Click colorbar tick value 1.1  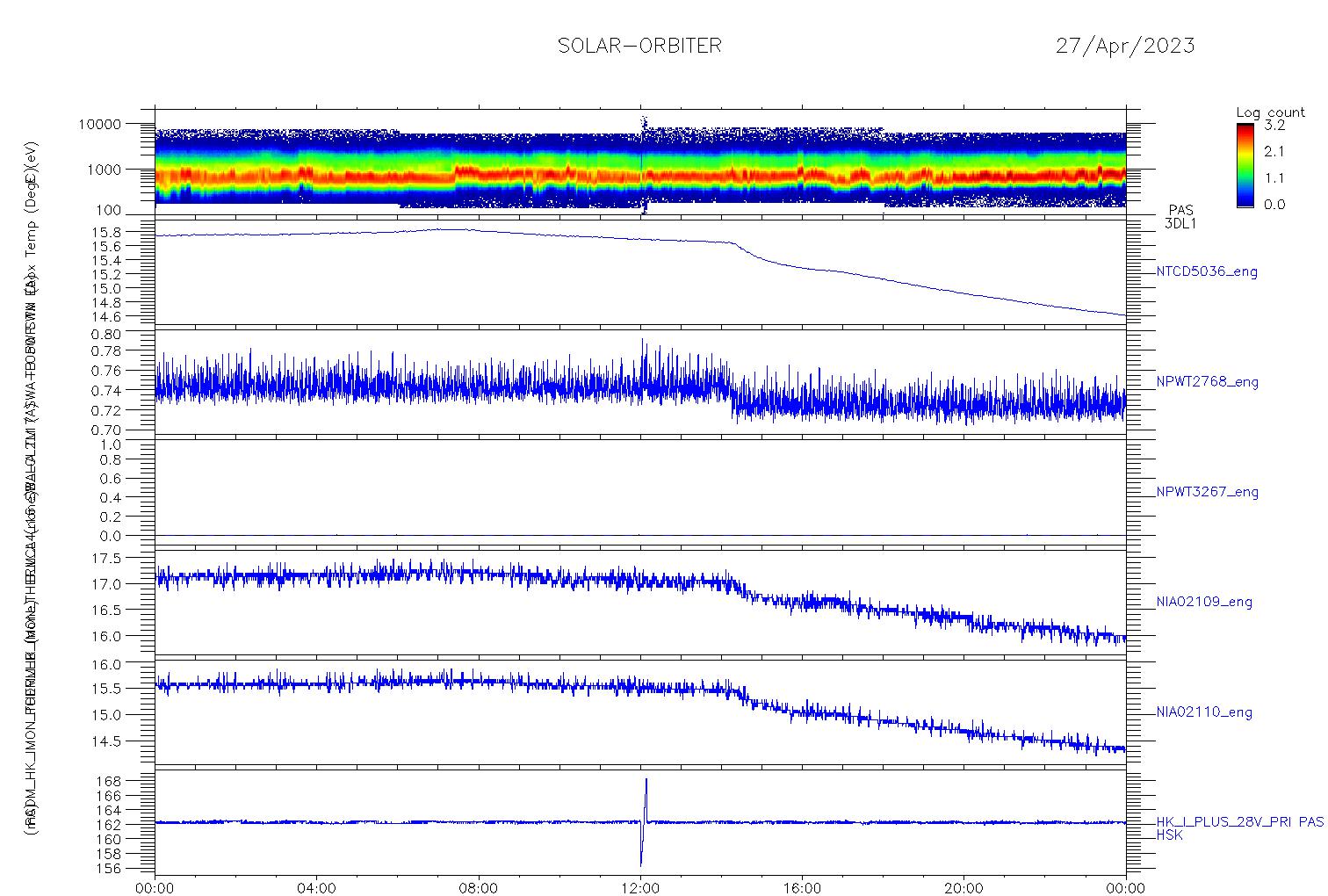(x=1274, y=177)
